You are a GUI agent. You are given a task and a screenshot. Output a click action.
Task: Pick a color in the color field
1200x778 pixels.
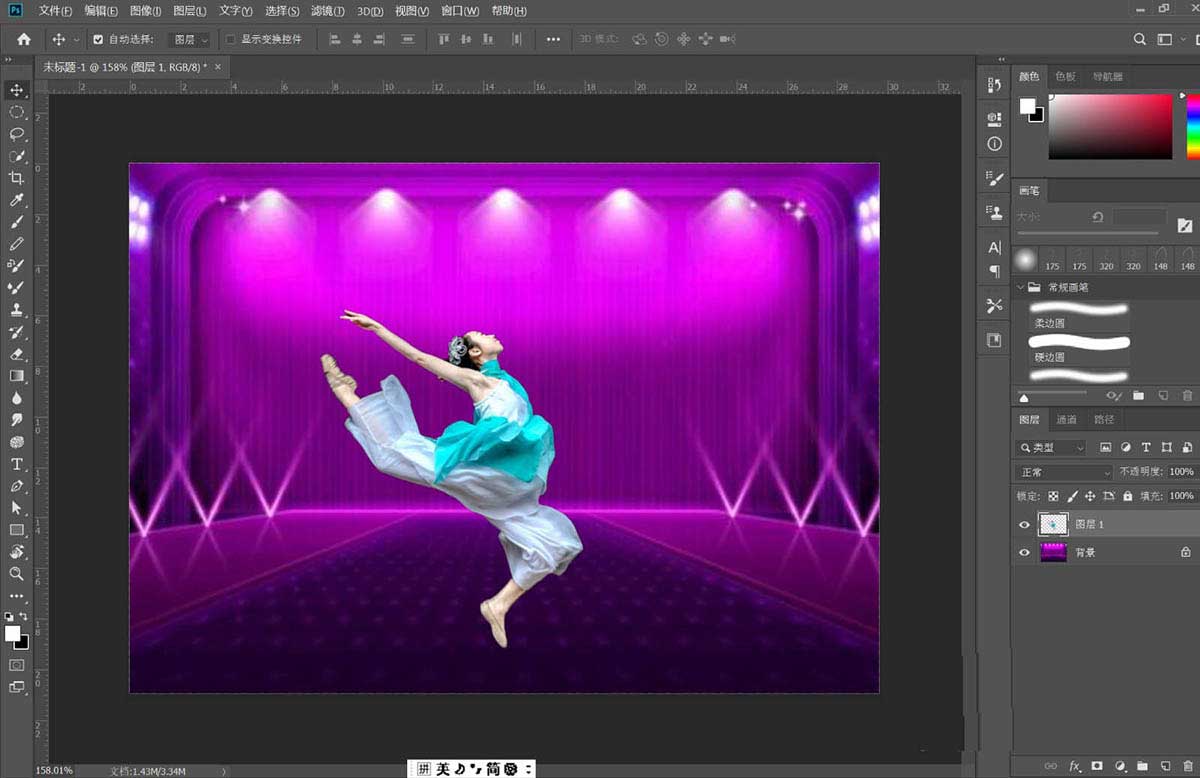[x=1110, y=126]
